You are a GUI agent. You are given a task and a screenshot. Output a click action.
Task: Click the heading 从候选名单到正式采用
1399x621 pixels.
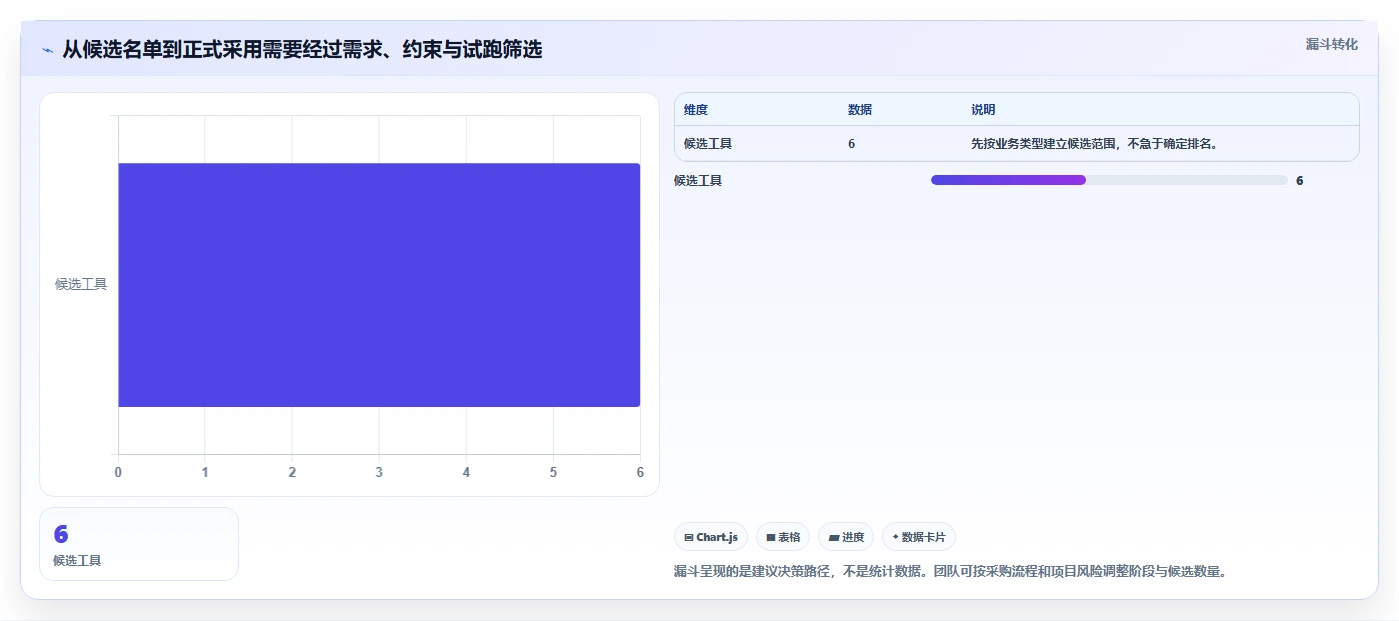click(x=302, y=50)
